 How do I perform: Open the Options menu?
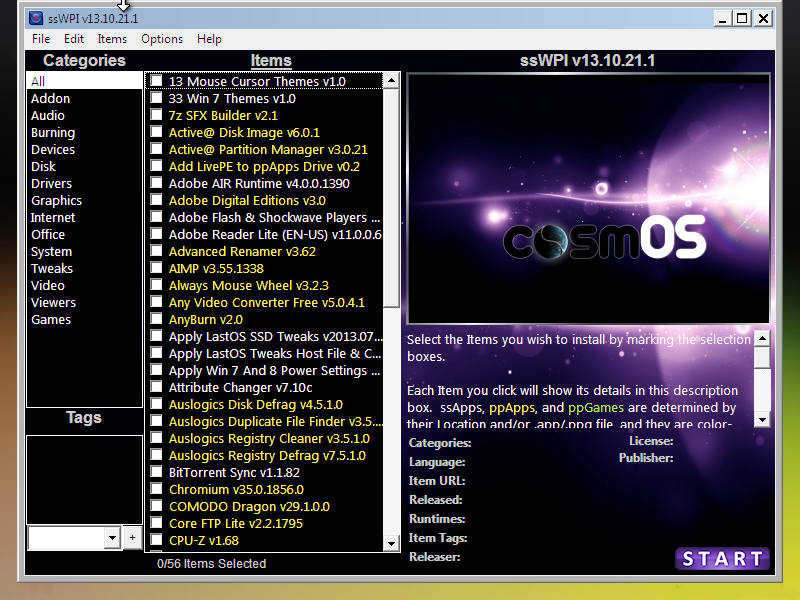(x=162, y=39)
